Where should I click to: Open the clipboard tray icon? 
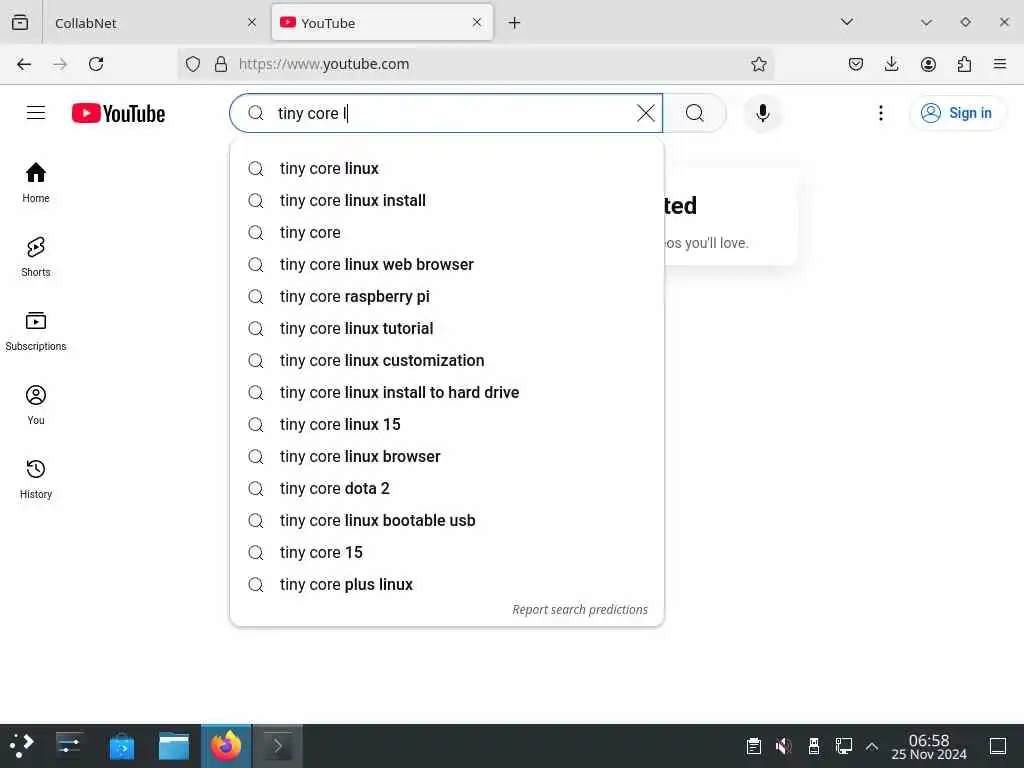click(754, 746)
